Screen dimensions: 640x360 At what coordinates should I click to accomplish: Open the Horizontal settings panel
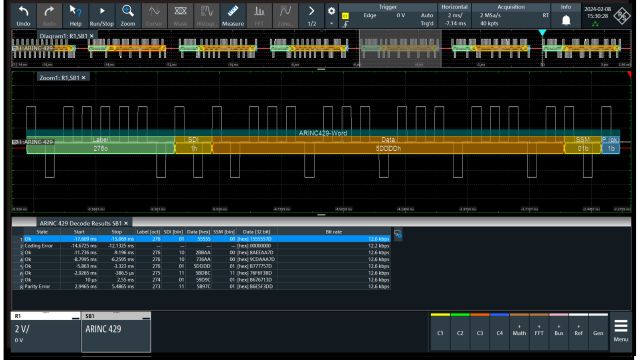454,16
